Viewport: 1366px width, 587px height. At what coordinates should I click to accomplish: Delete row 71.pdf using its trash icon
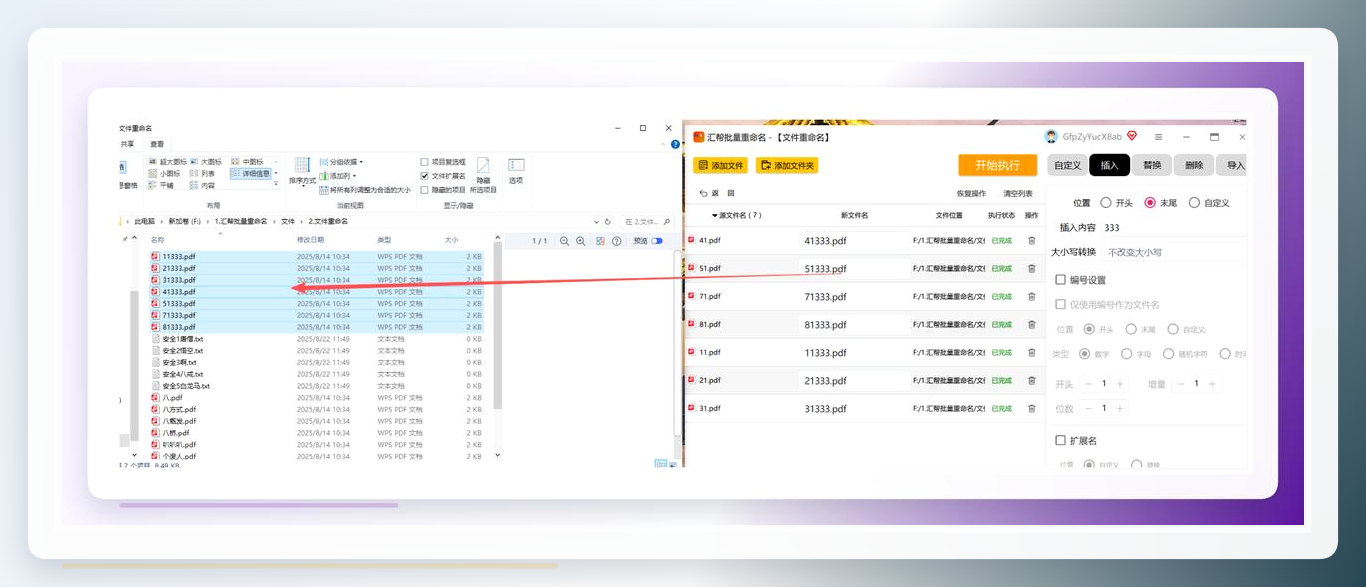(x=1032, y=296)
